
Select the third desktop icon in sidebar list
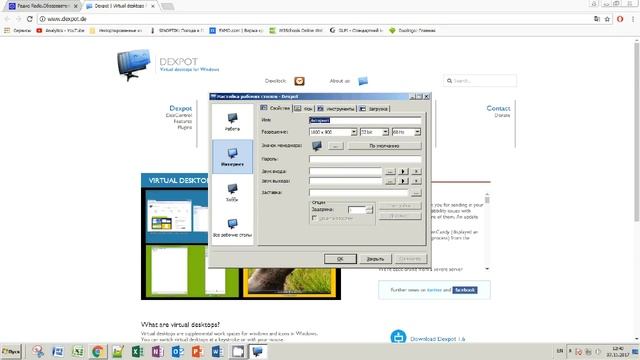click(x=232, y=192)
